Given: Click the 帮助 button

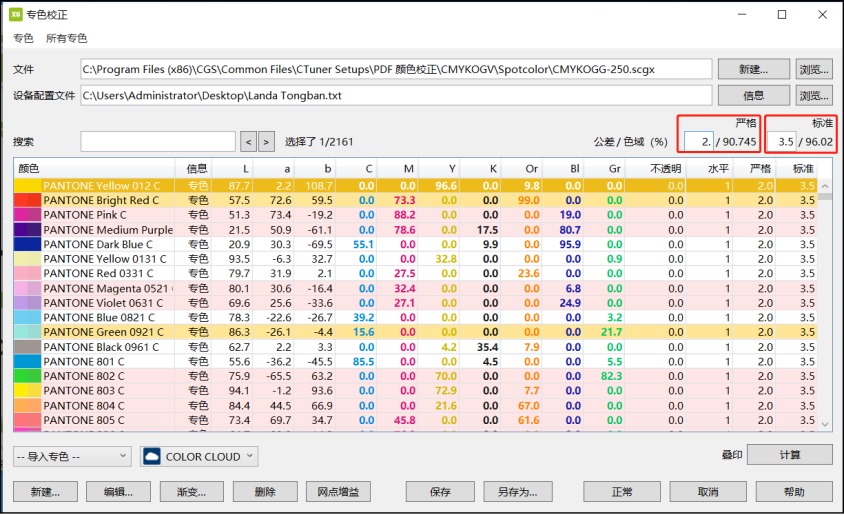Looking at the screenshot, I should tap(794, 492).
